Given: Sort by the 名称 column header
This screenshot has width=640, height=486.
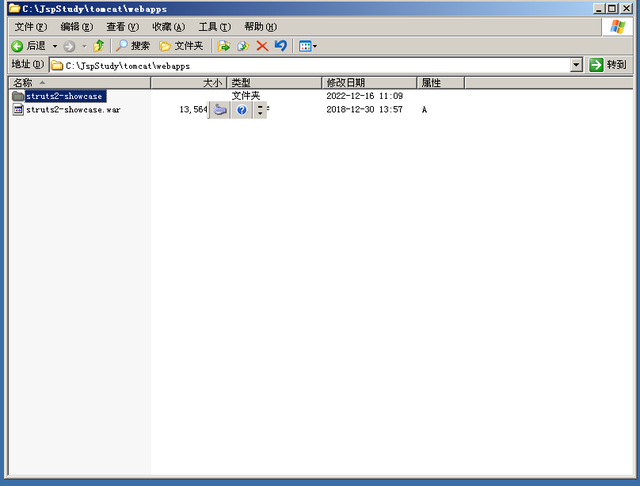Looking at the screenshot, I should [80, 83].
